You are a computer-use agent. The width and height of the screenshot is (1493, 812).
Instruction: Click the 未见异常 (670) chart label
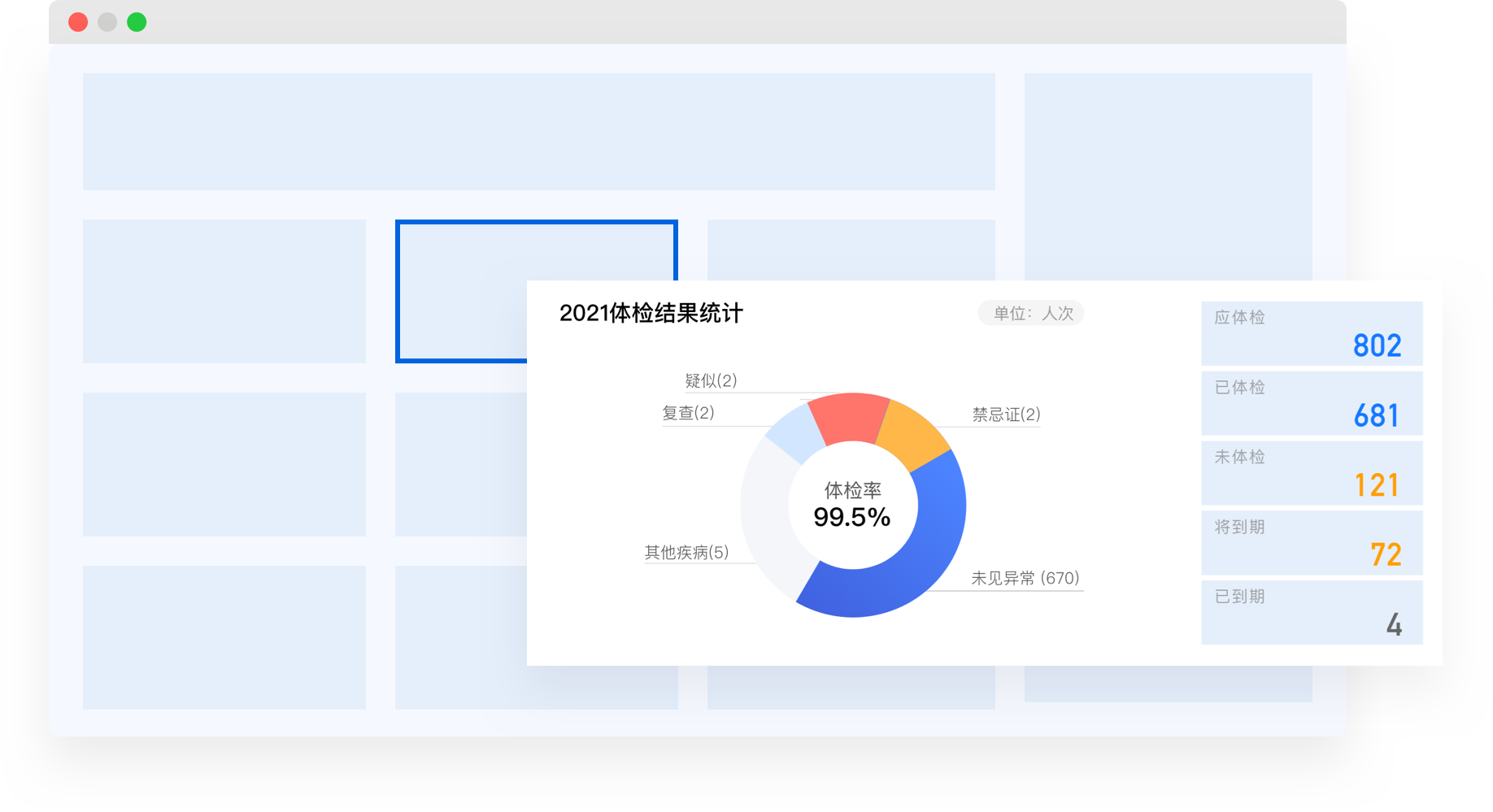click(1025, 578)
